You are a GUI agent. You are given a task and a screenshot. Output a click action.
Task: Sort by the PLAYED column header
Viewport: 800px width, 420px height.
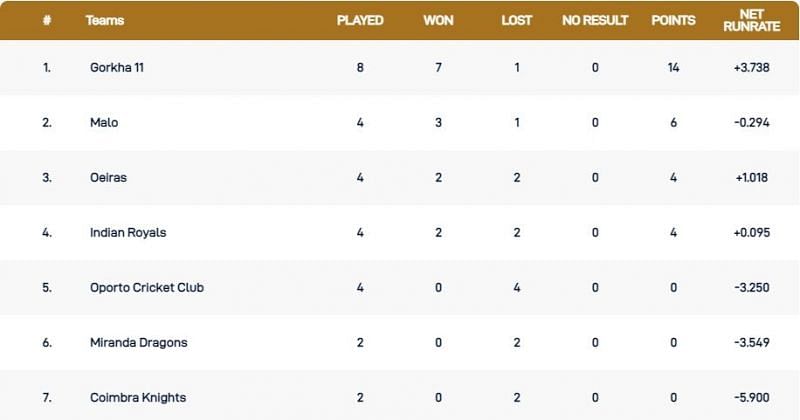pos(360,20)
